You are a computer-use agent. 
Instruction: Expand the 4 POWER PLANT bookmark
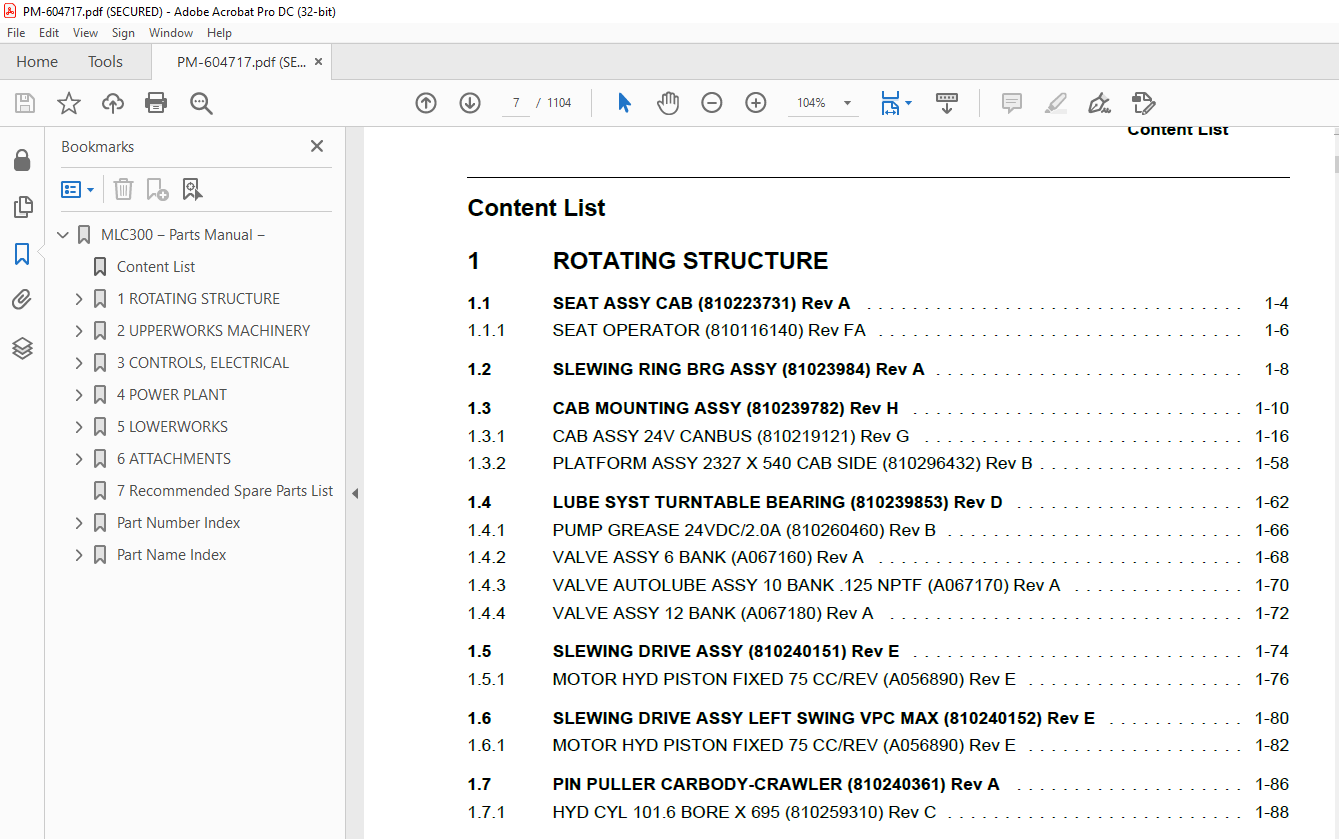pyautogui.click(x=79, y=395)
